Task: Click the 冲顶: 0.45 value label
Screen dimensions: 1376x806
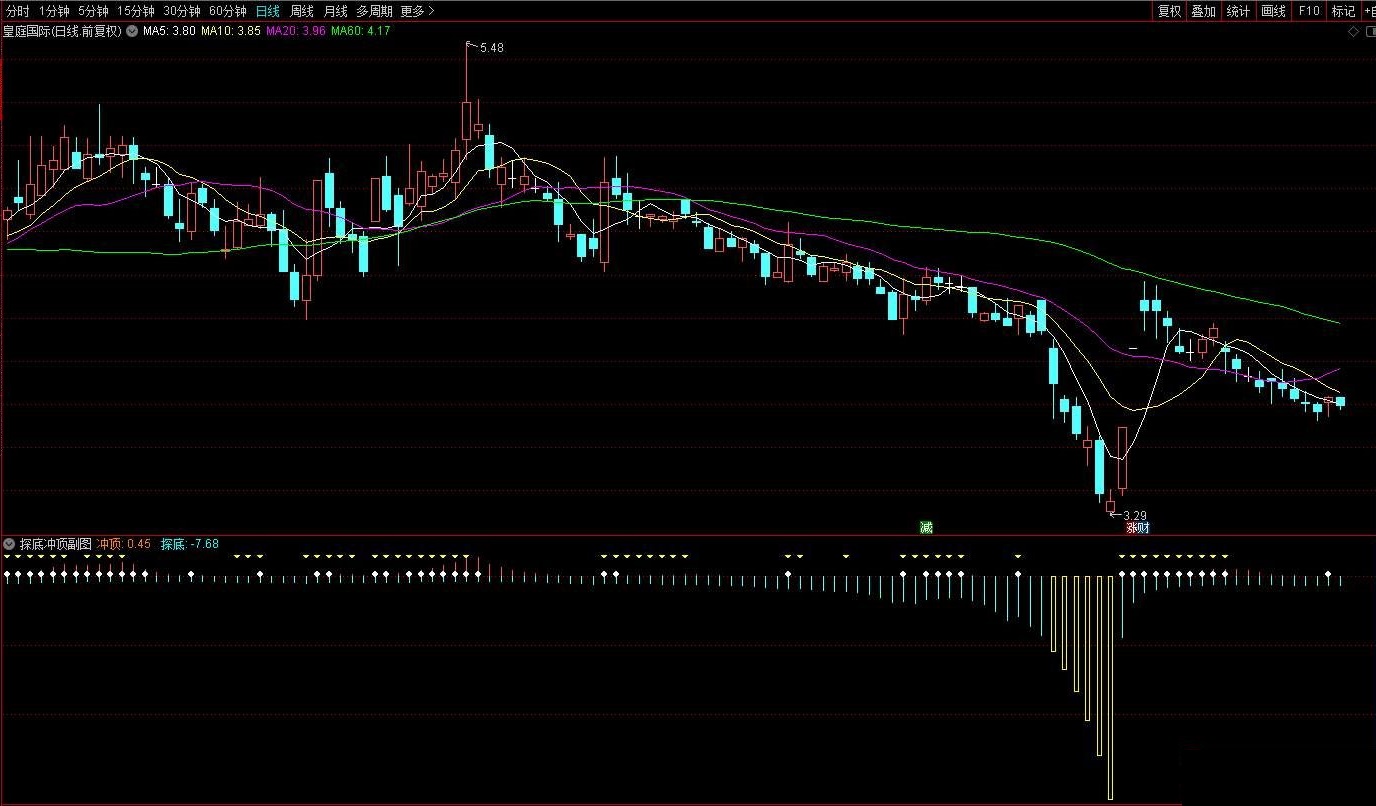Action: (124, 544)
